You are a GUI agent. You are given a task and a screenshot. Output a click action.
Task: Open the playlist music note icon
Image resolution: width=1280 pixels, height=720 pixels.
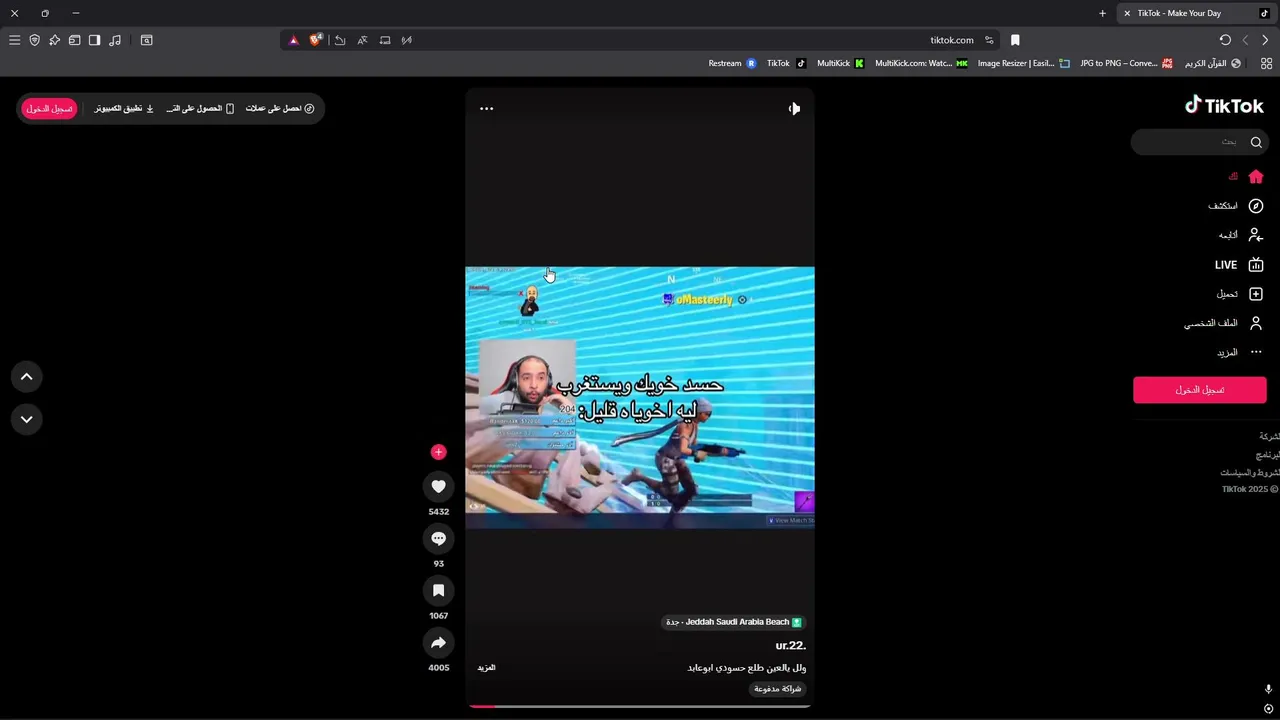115,40
